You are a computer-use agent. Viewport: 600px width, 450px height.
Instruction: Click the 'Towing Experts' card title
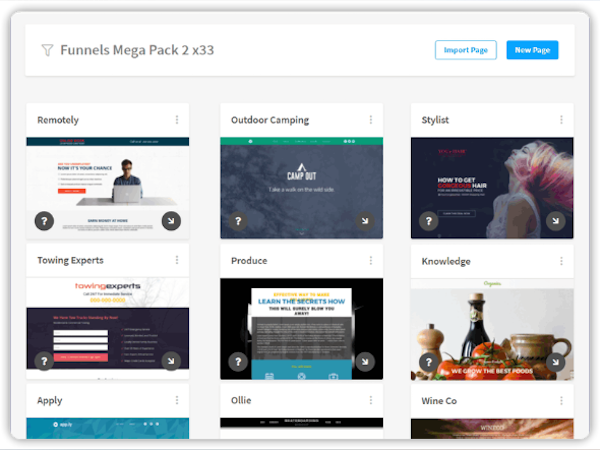tap(70, 261)
